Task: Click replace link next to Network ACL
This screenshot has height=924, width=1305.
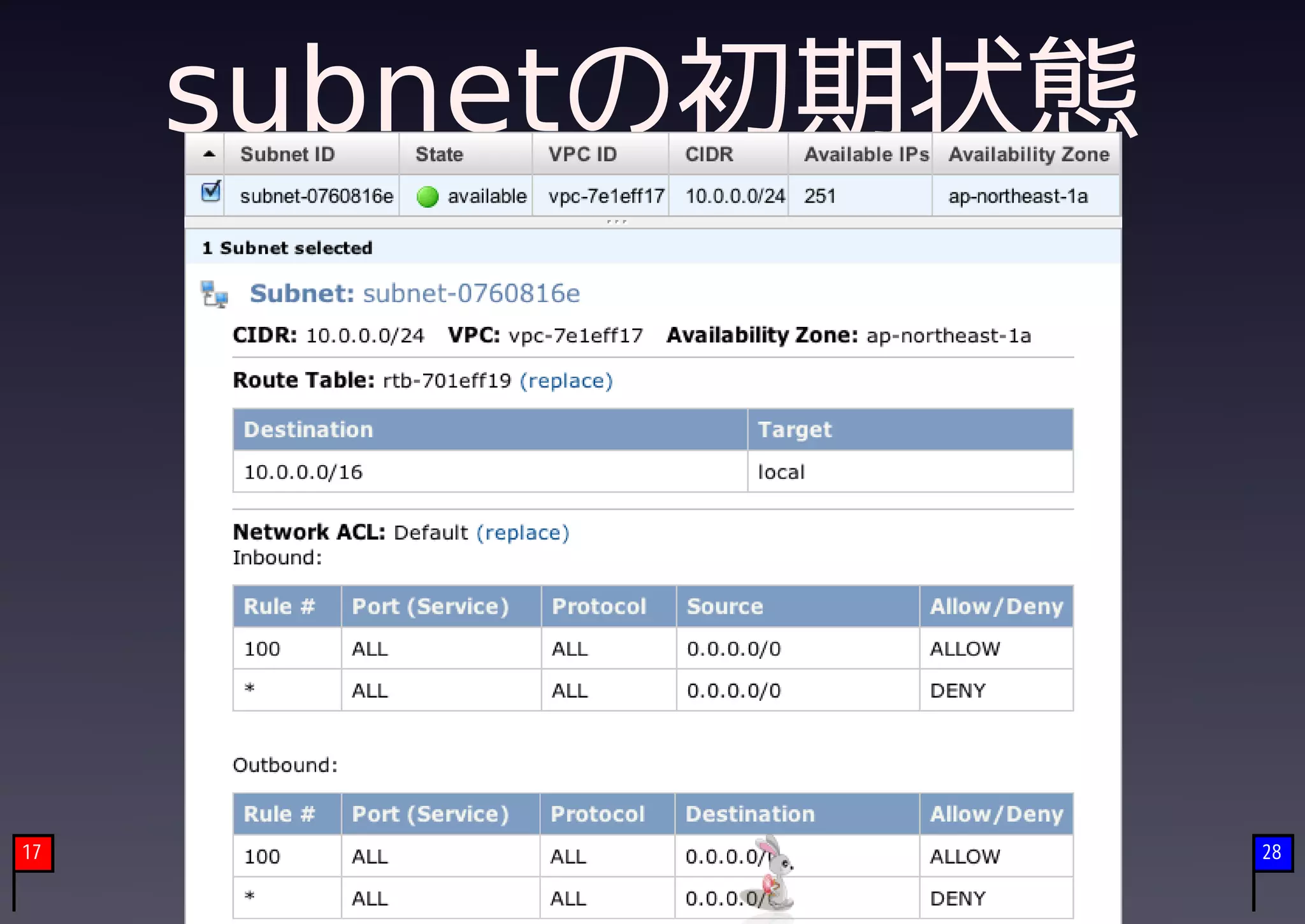Action: (x=523, y=533)
